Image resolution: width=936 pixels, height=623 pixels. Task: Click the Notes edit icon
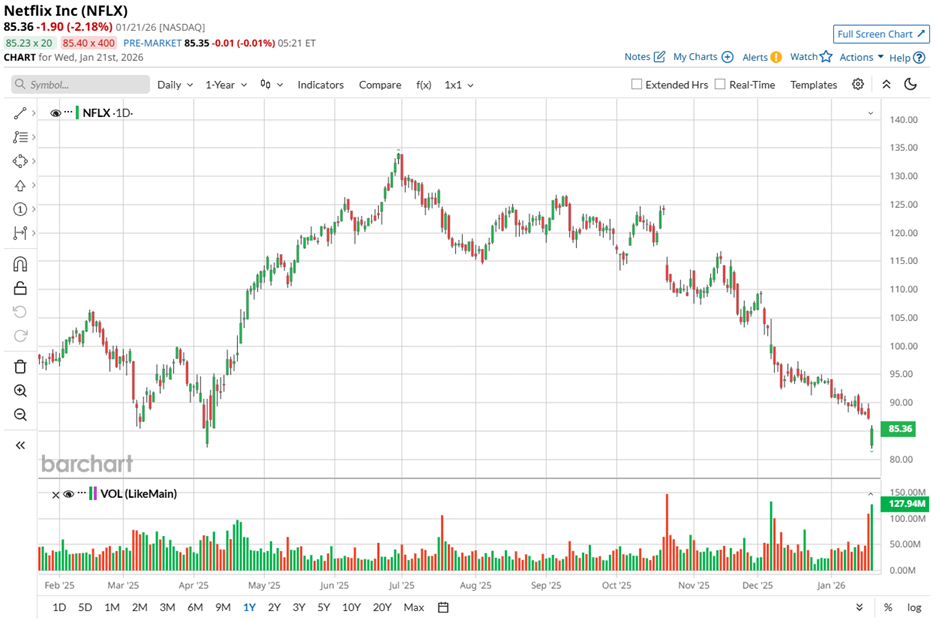coord(659,57)
